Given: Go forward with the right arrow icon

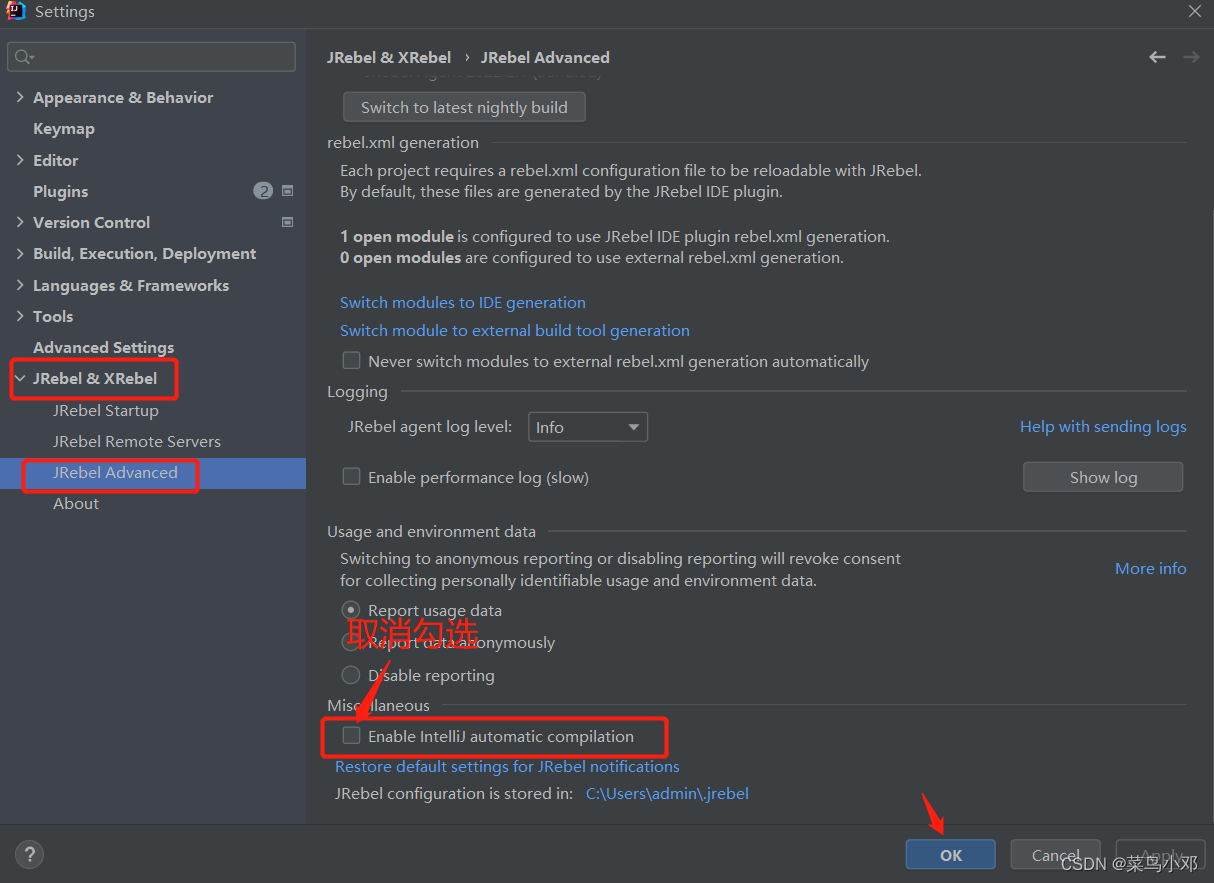Looking at the screenshot, I should coord(1191,57).
